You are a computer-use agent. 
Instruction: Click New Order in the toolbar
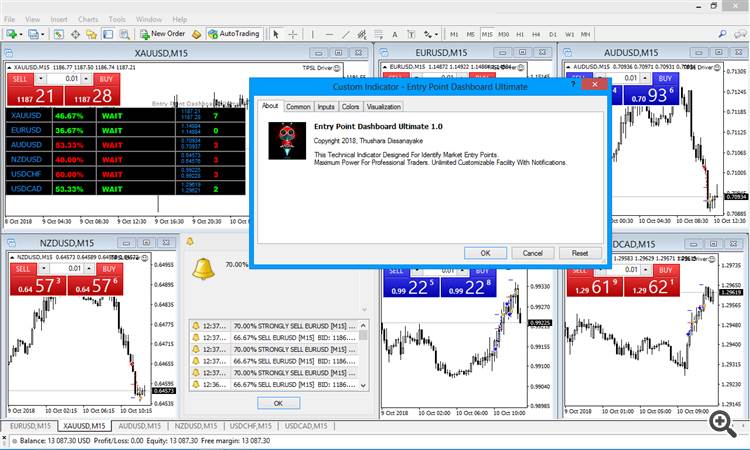coord(163,34)
